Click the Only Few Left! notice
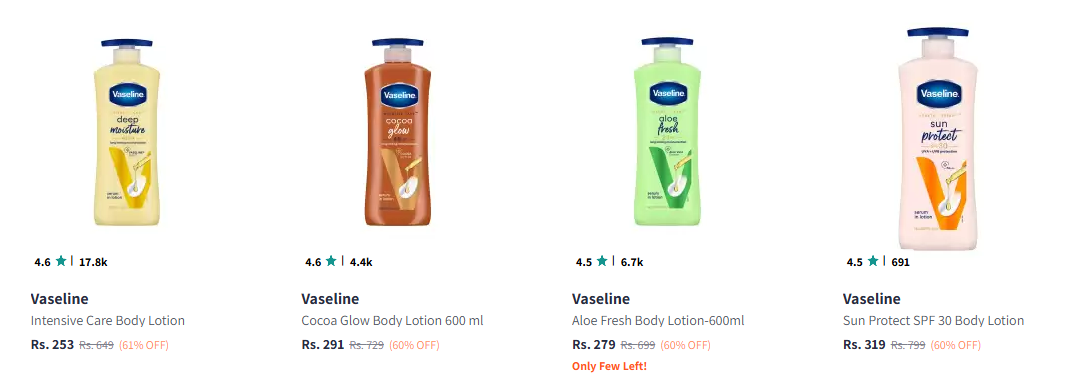This screenshot has height=389, width=1066. tap(609, 367)
